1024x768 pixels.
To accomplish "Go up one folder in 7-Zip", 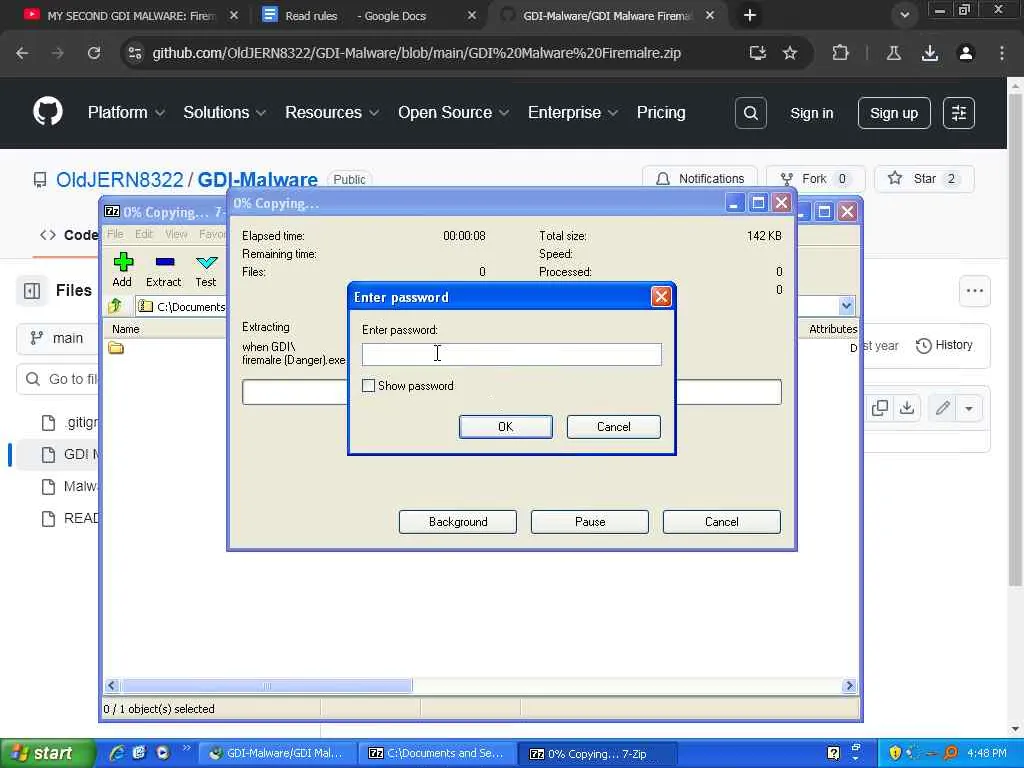I will tap(116, 306).
